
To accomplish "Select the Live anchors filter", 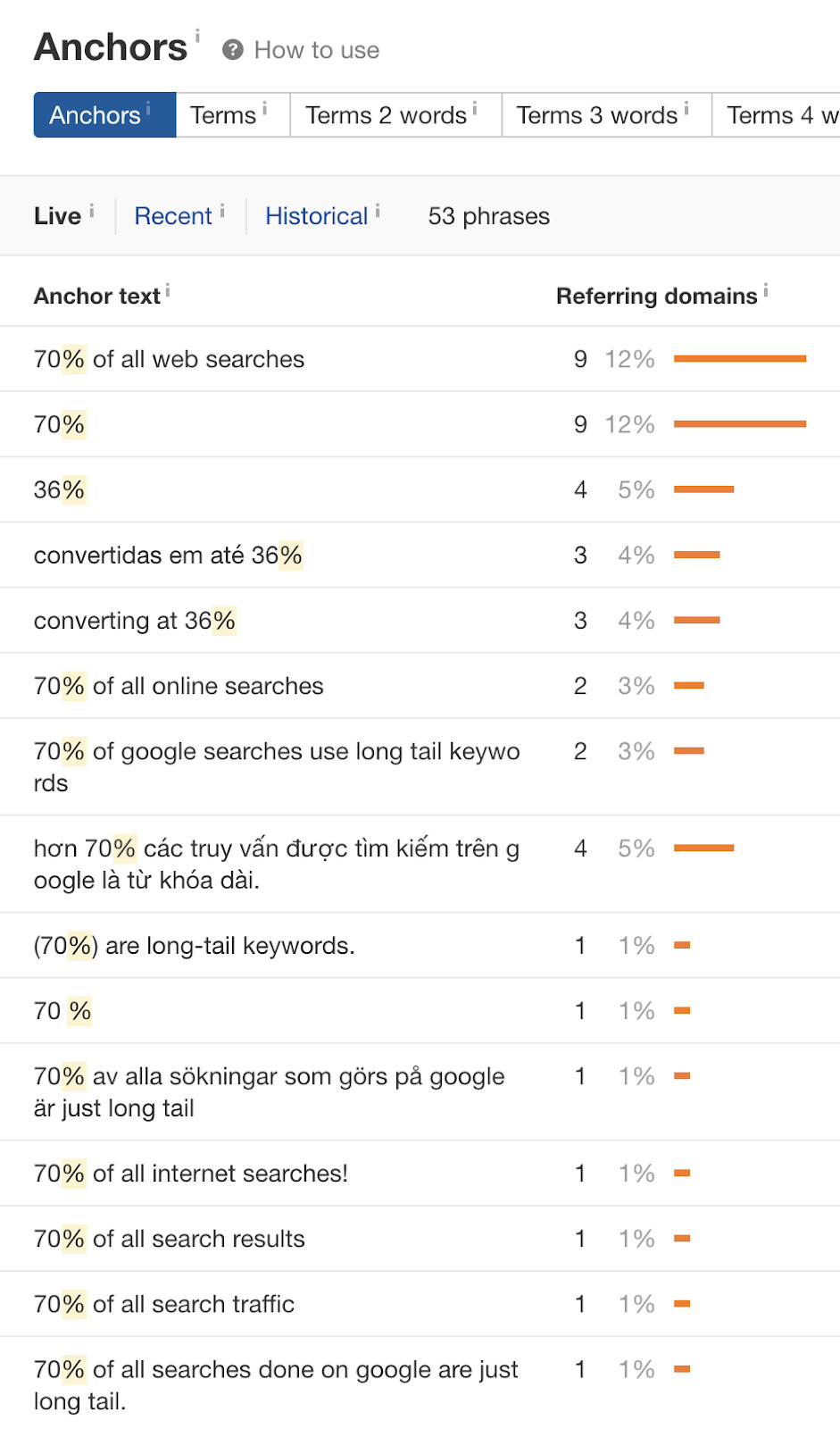I will tap(57, 216).
